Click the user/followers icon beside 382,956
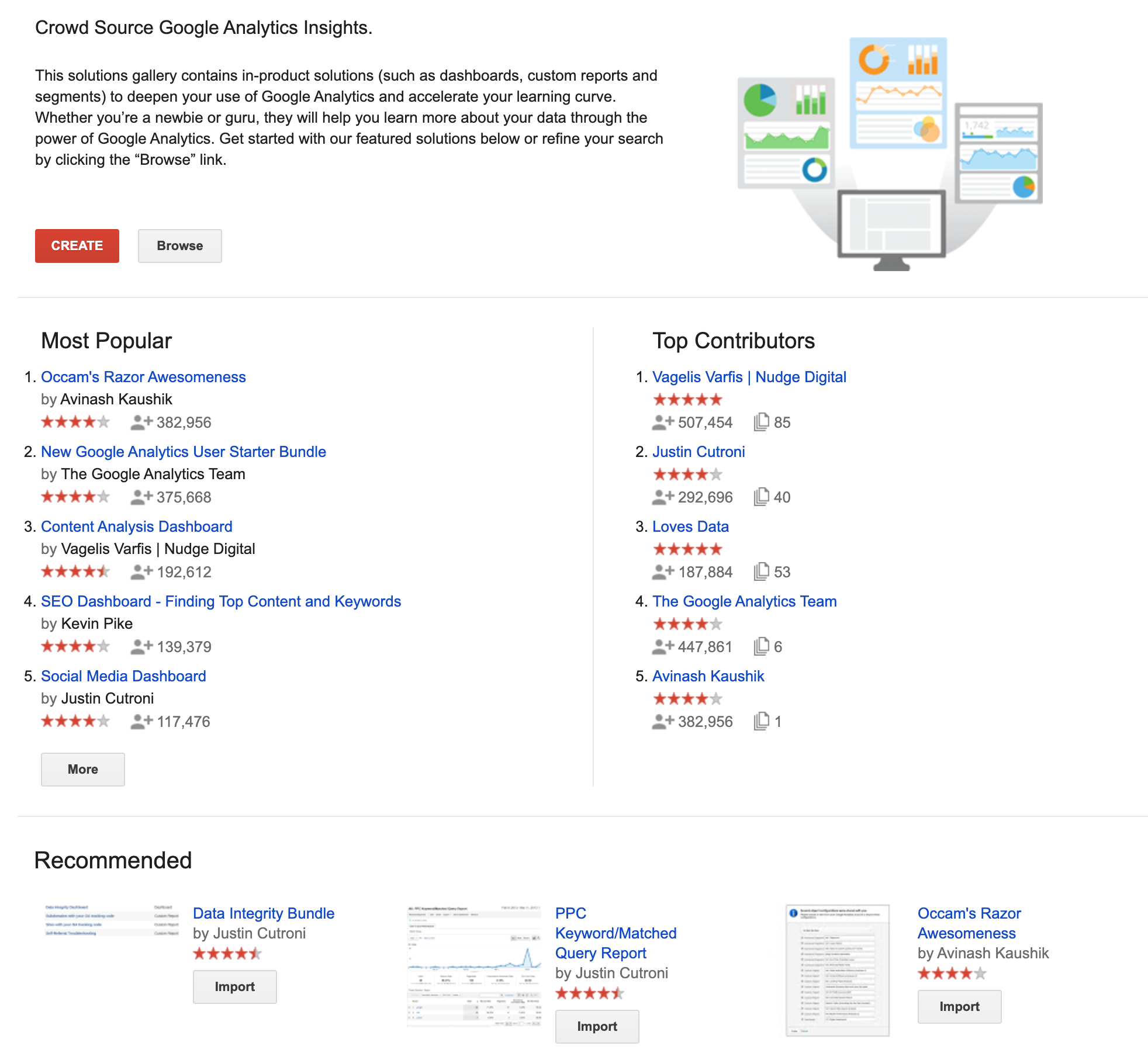The image size is (1148, 1053). click(141, 423)
